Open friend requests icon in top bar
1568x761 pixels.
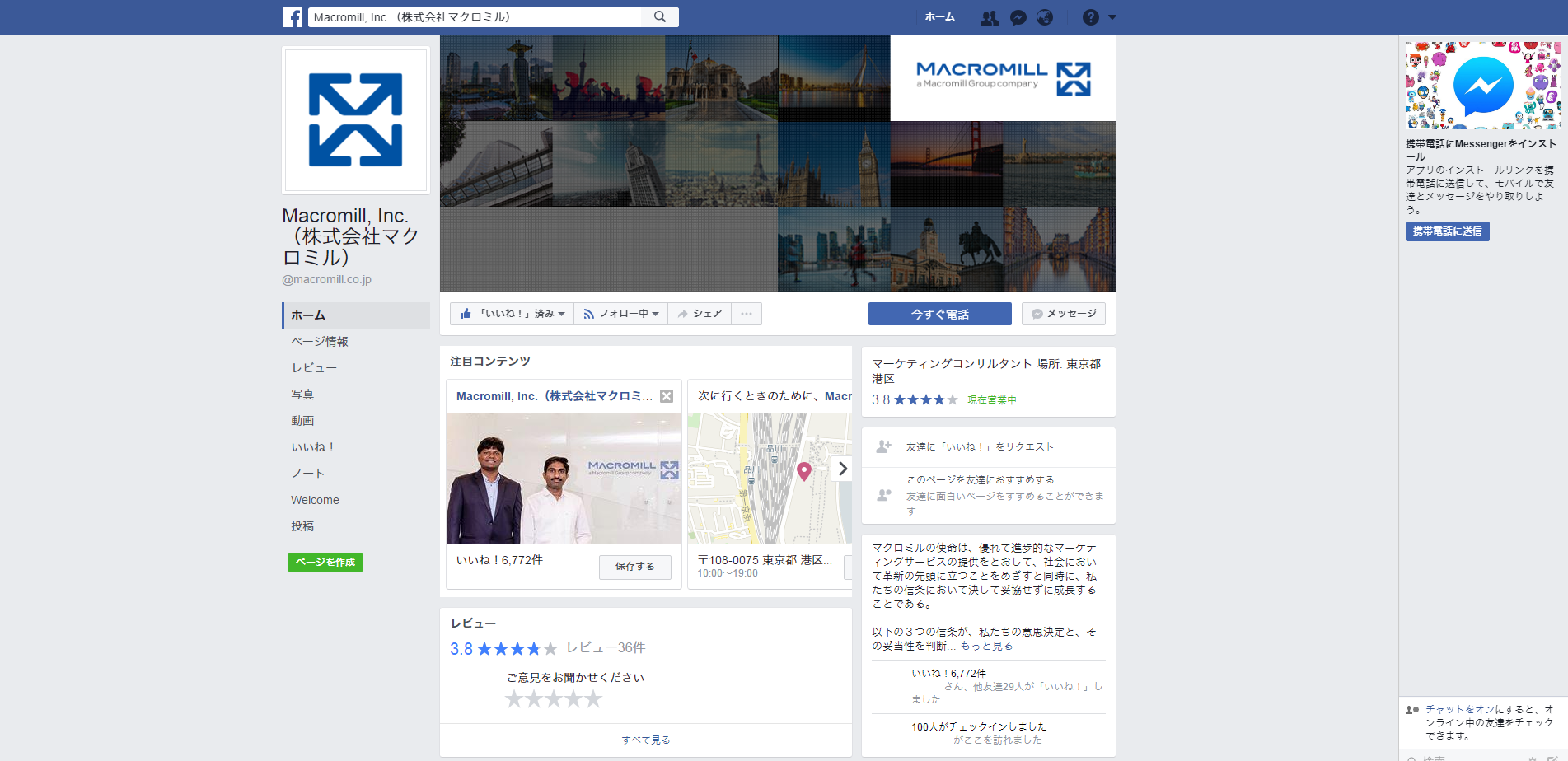tap(990, 17)
